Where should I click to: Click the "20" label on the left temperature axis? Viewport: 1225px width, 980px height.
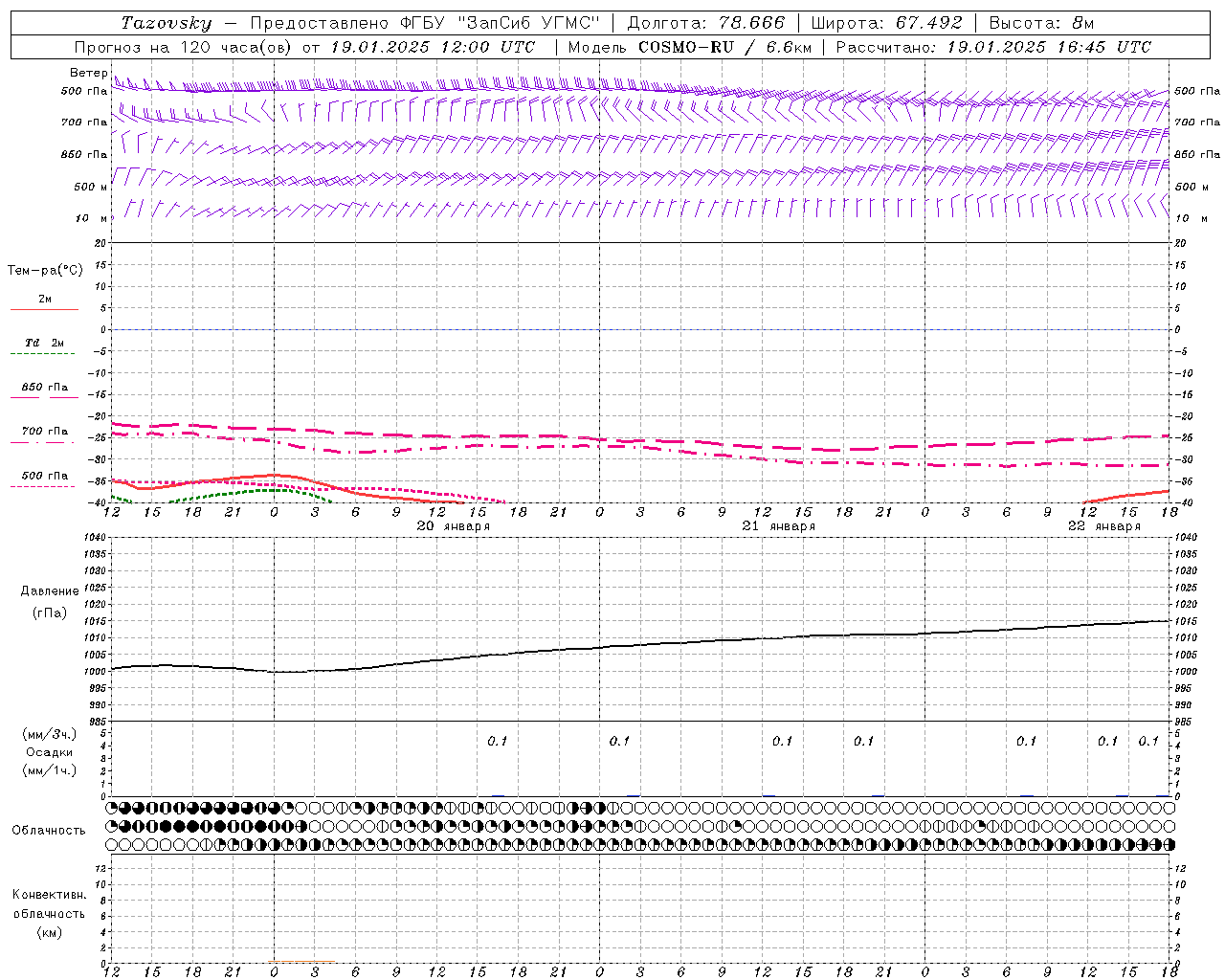coord(100,243)
